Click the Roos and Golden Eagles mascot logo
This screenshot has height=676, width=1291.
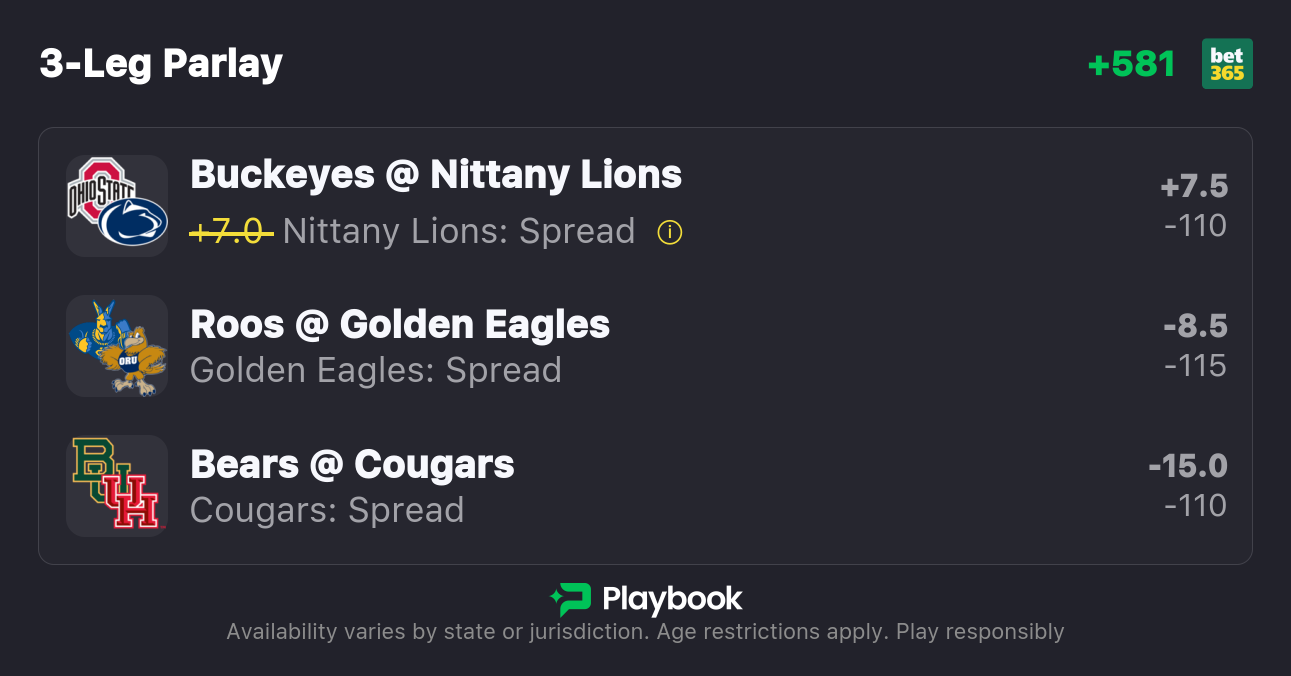(x=117, y=346)
